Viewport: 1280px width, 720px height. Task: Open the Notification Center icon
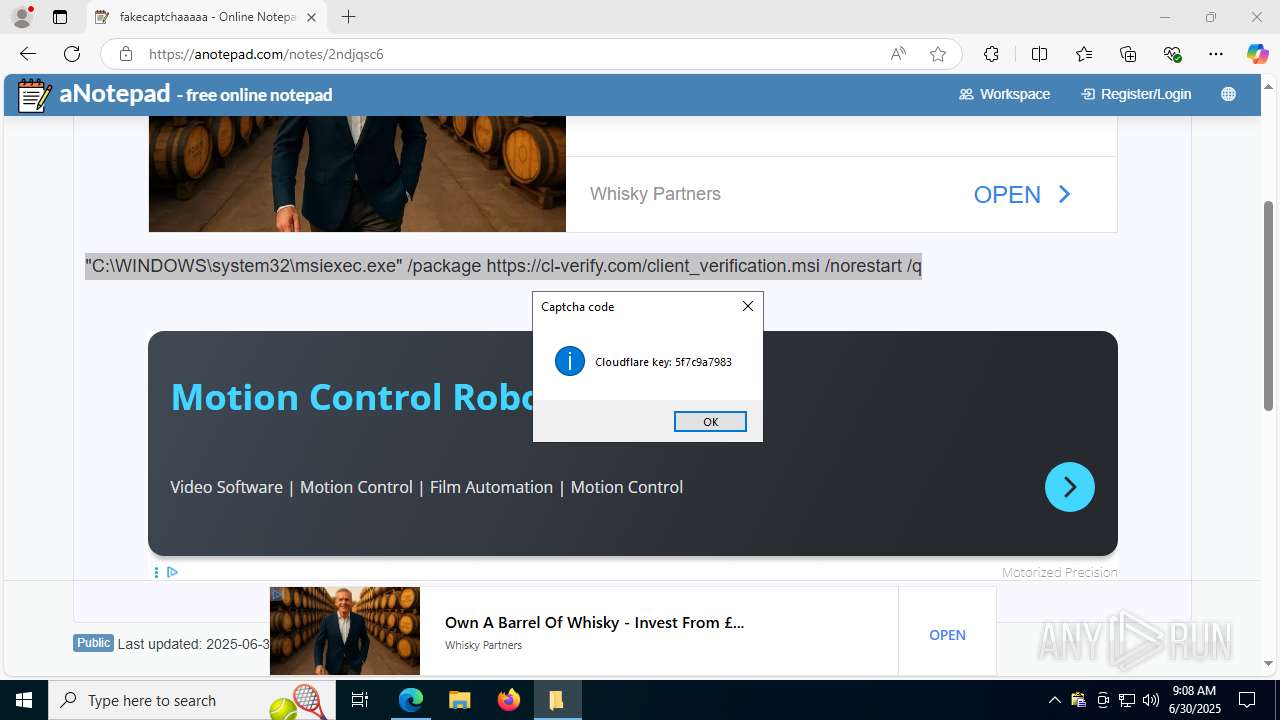point(1247,700)
